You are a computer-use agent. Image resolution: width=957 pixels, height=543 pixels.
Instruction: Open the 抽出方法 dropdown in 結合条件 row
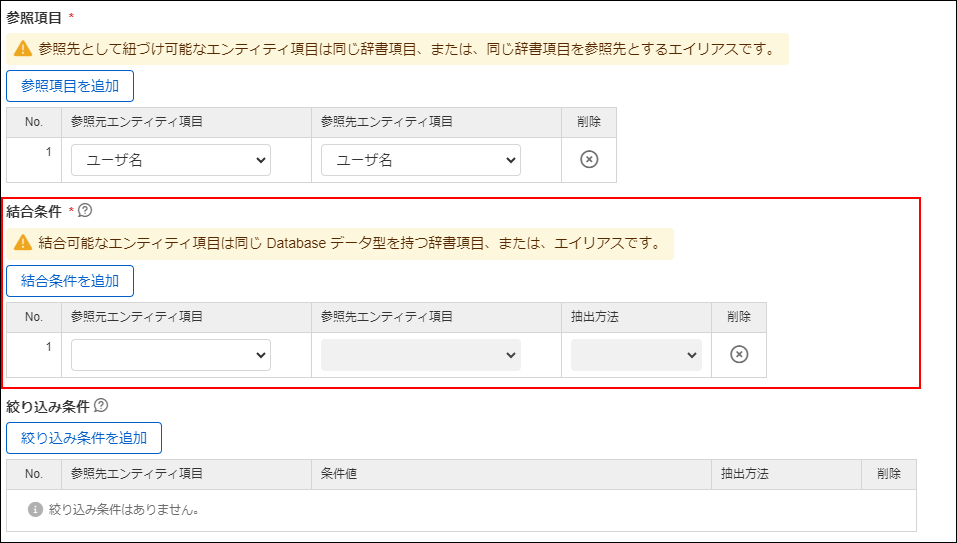coord(637,355)
